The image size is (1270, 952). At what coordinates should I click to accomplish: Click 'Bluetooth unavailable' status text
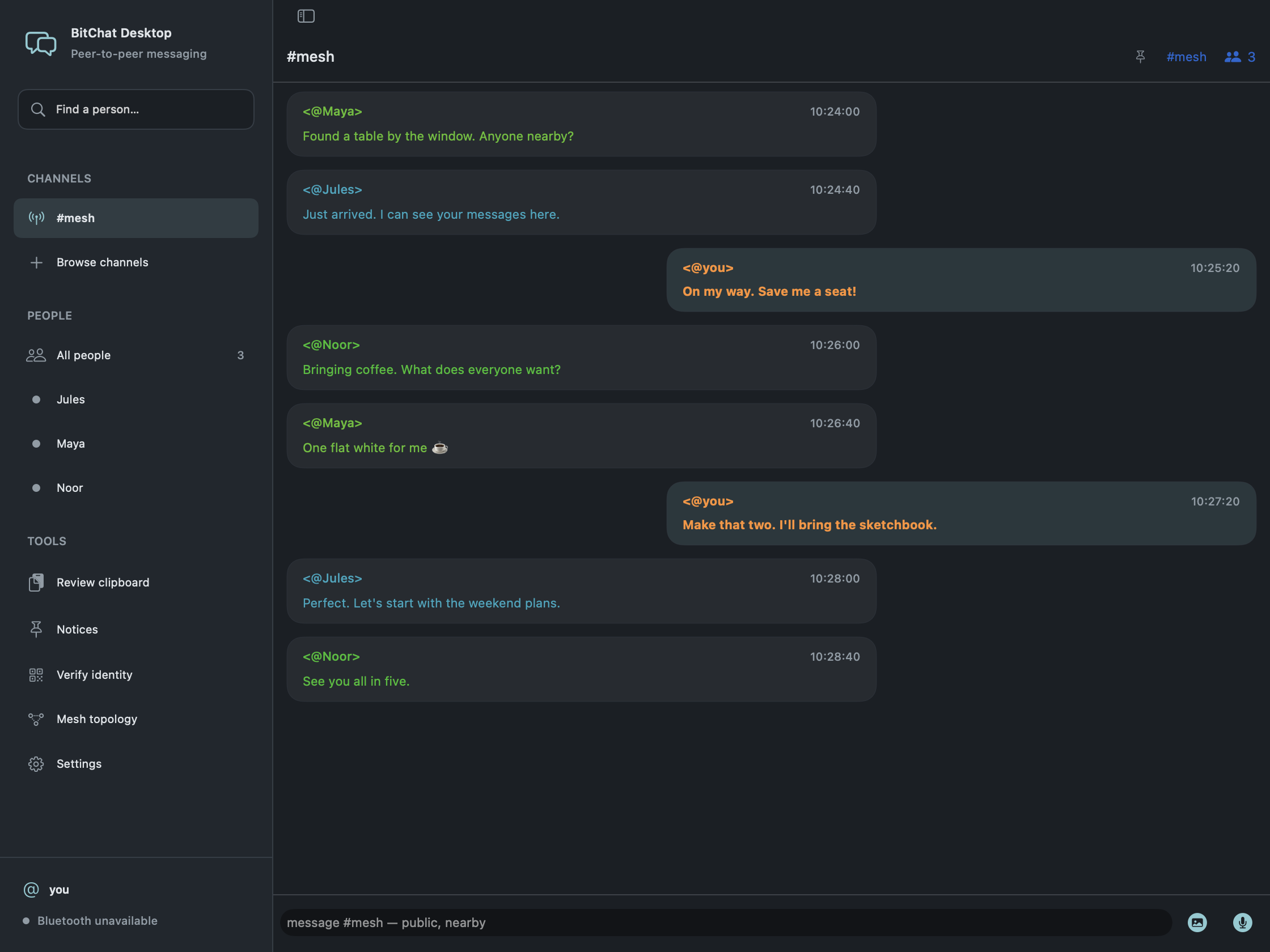pos(98,920)
